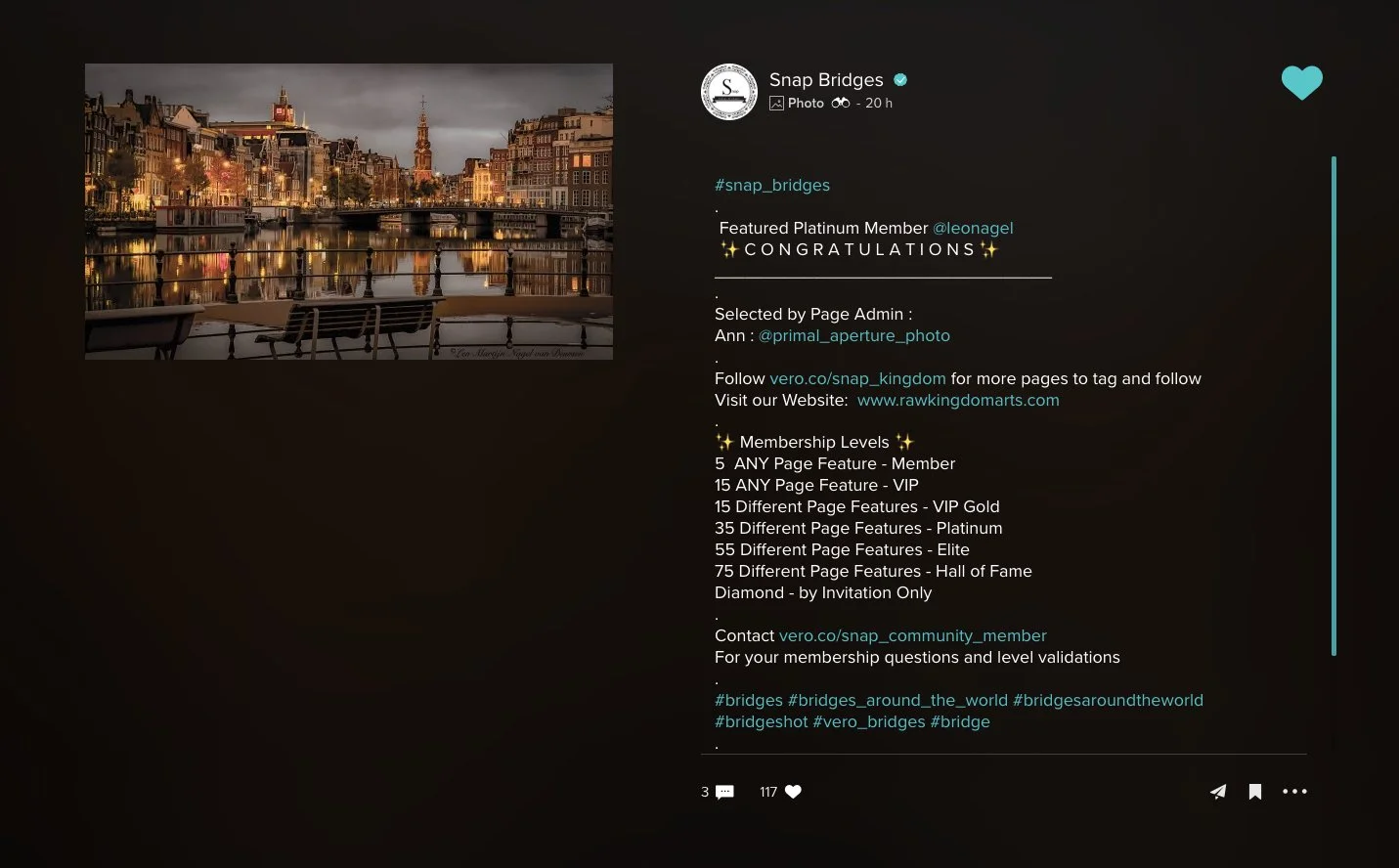Image resolution: width=1399 pixels, height=868 pixels.
Task: Click the comment count '3'
Action: pyautogui.click(x=705, y=792)
